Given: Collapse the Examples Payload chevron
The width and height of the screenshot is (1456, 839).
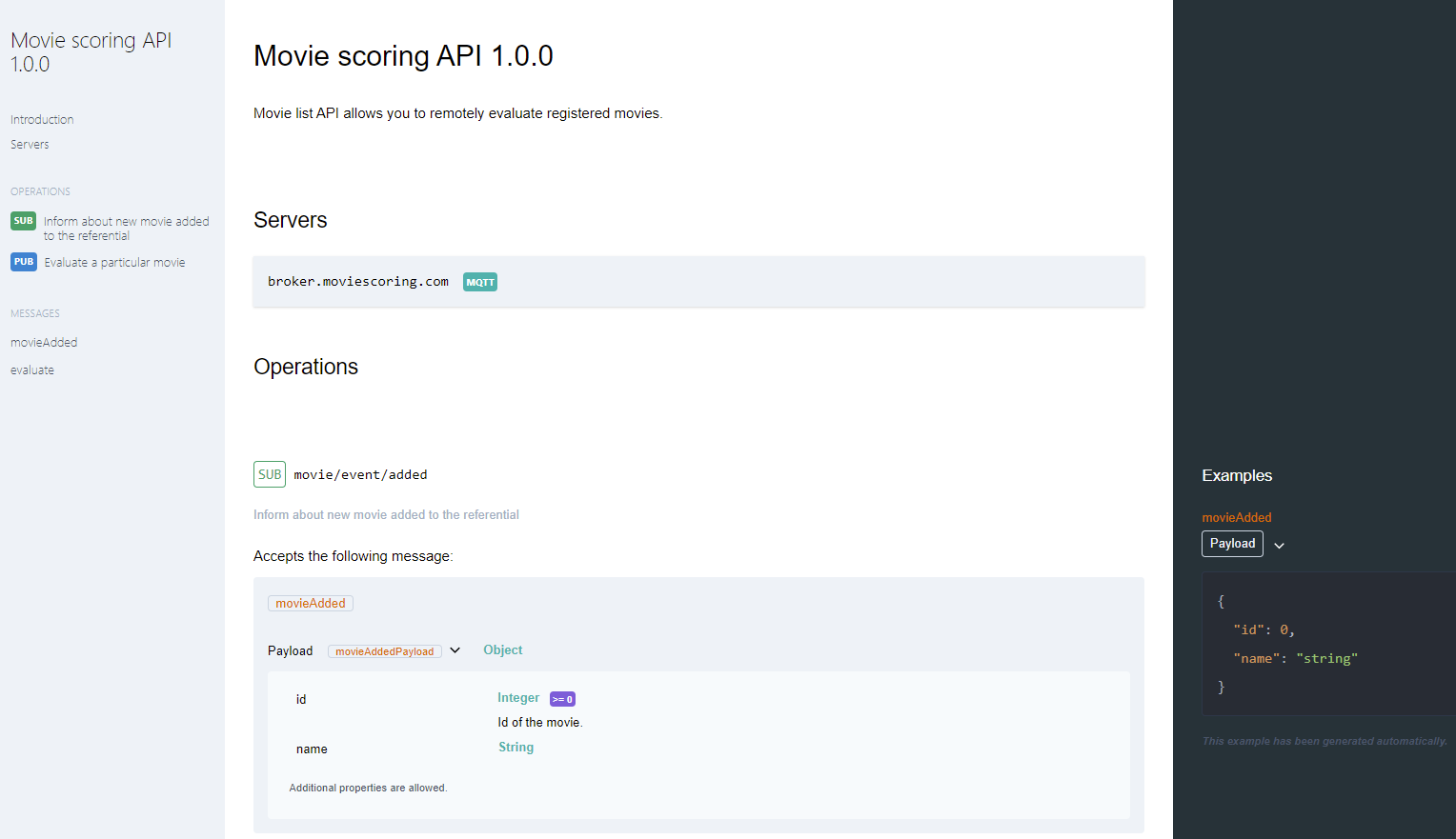Looking at the screenshot, I should tap(1279, 546).
